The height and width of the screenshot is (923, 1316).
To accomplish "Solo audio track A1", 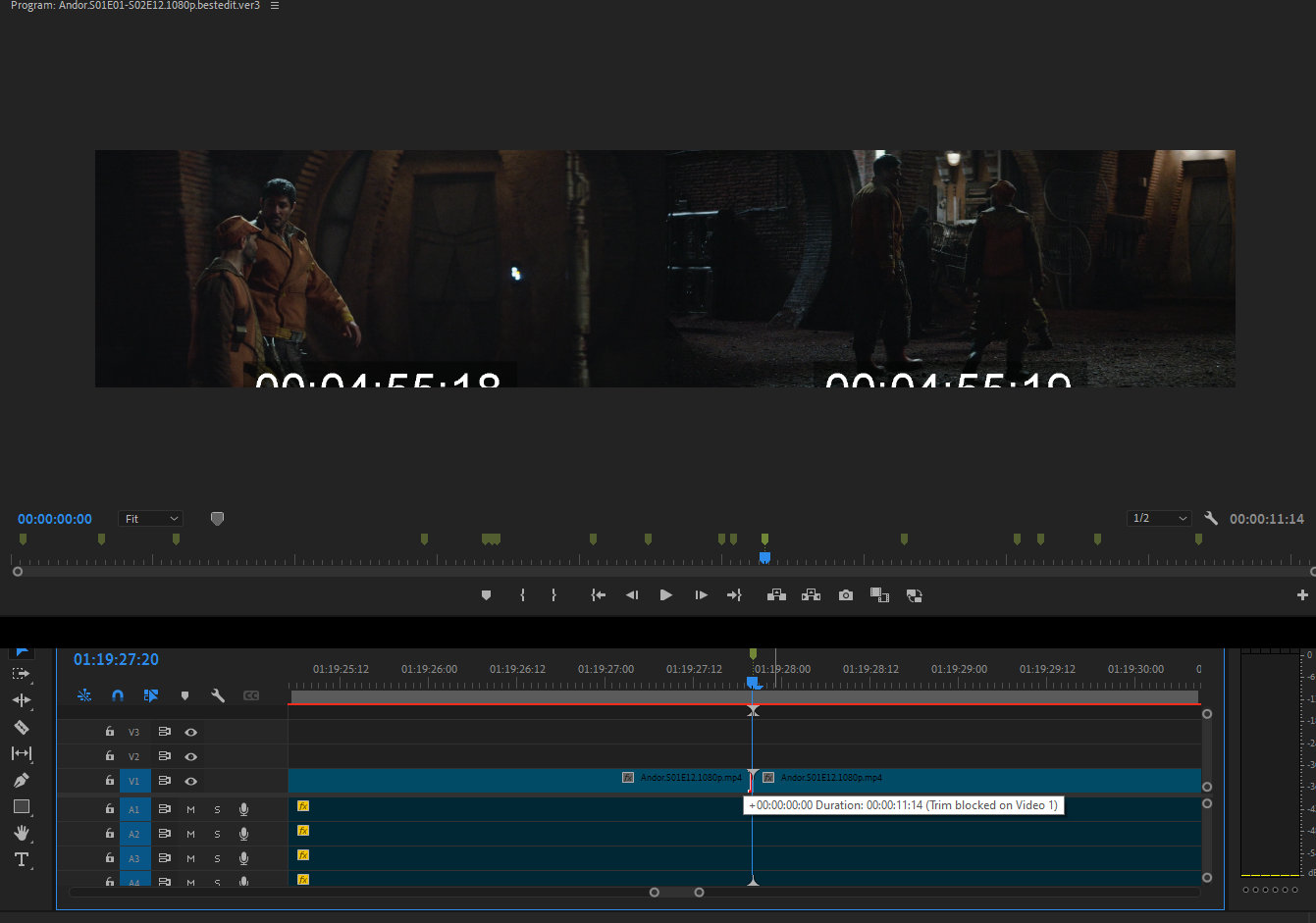I will (x=217, y=809).
